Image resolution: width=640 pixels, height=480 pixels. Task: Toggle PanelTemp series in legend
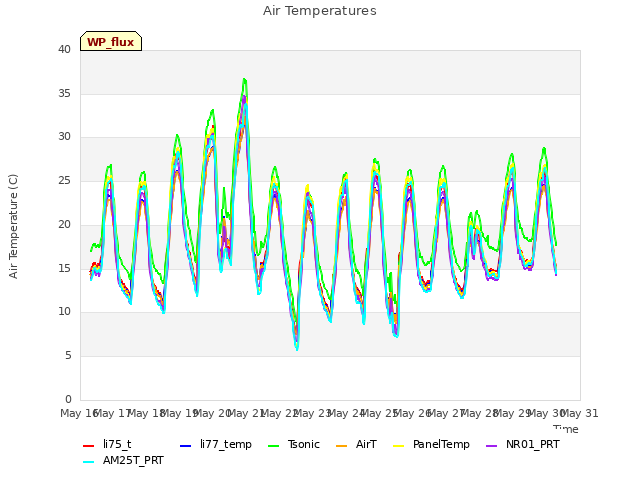[x=431, y=444]
